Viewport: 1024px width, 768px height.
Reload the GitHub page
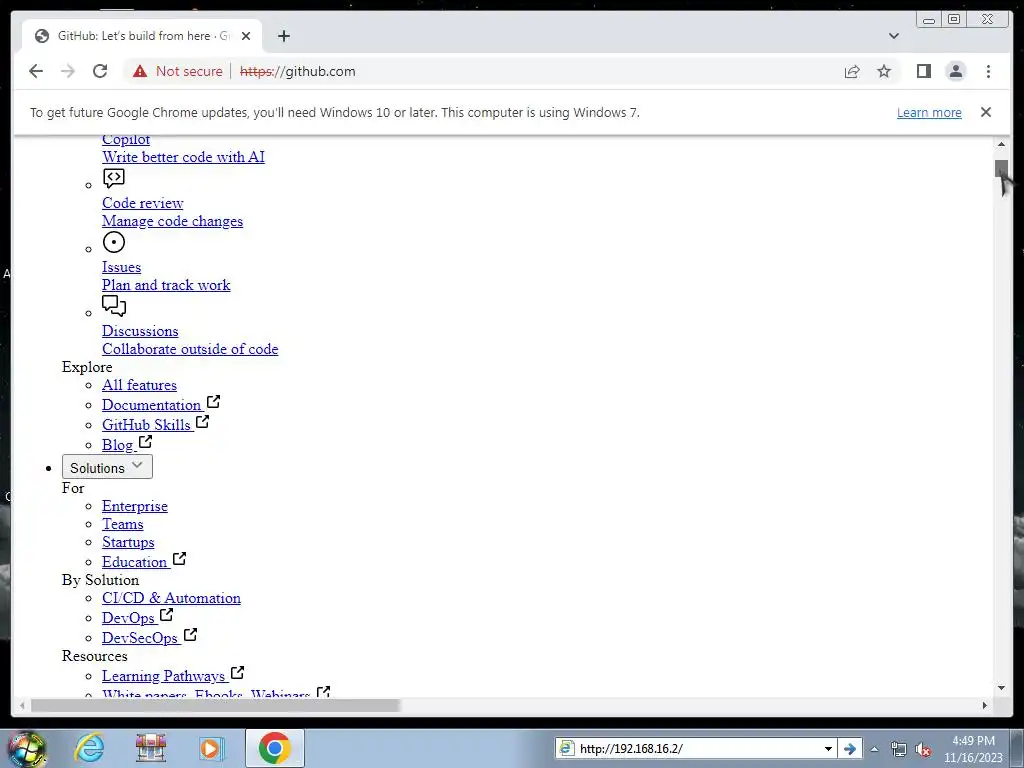[100, 71]
